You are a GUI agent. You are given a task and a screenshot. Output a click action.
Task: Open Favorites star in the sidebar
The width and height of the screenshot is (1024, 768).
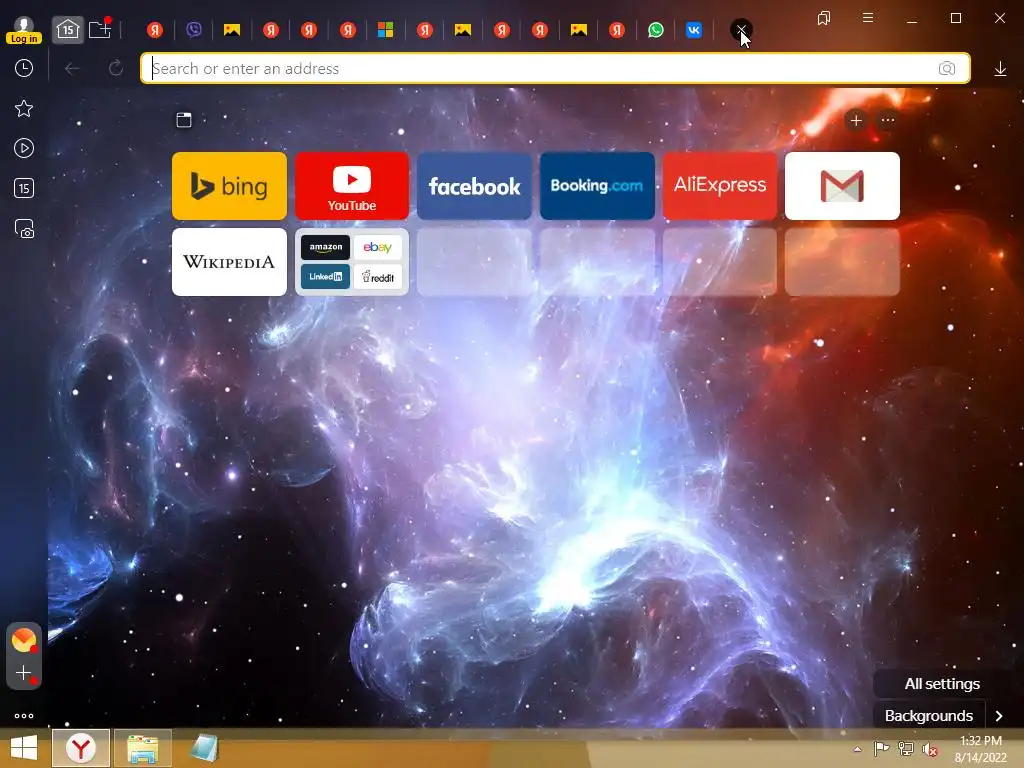24,108
